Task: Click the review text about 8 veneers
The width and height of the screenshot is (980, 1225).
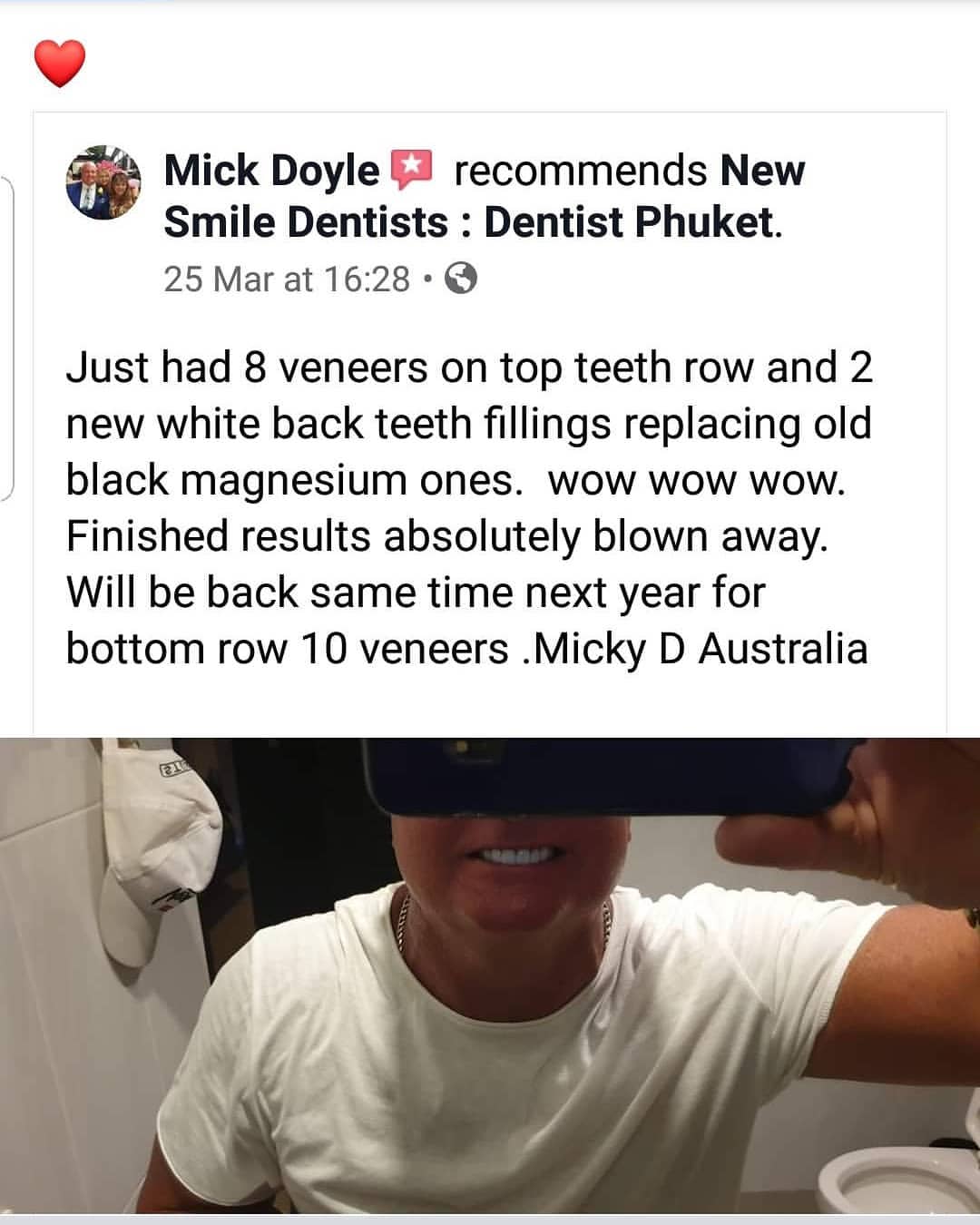Action: tap(468, 508)
